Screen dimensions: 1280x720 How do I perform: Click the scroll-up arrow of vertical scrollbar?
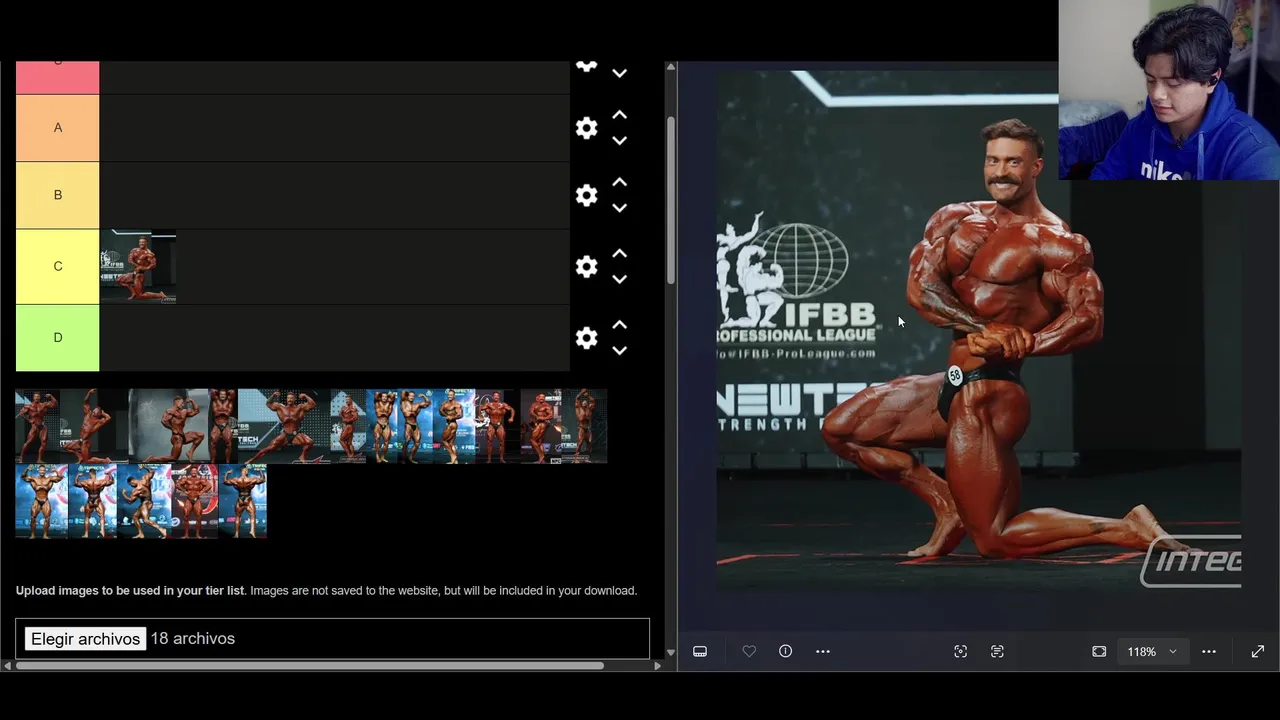[x=671, y=67]
